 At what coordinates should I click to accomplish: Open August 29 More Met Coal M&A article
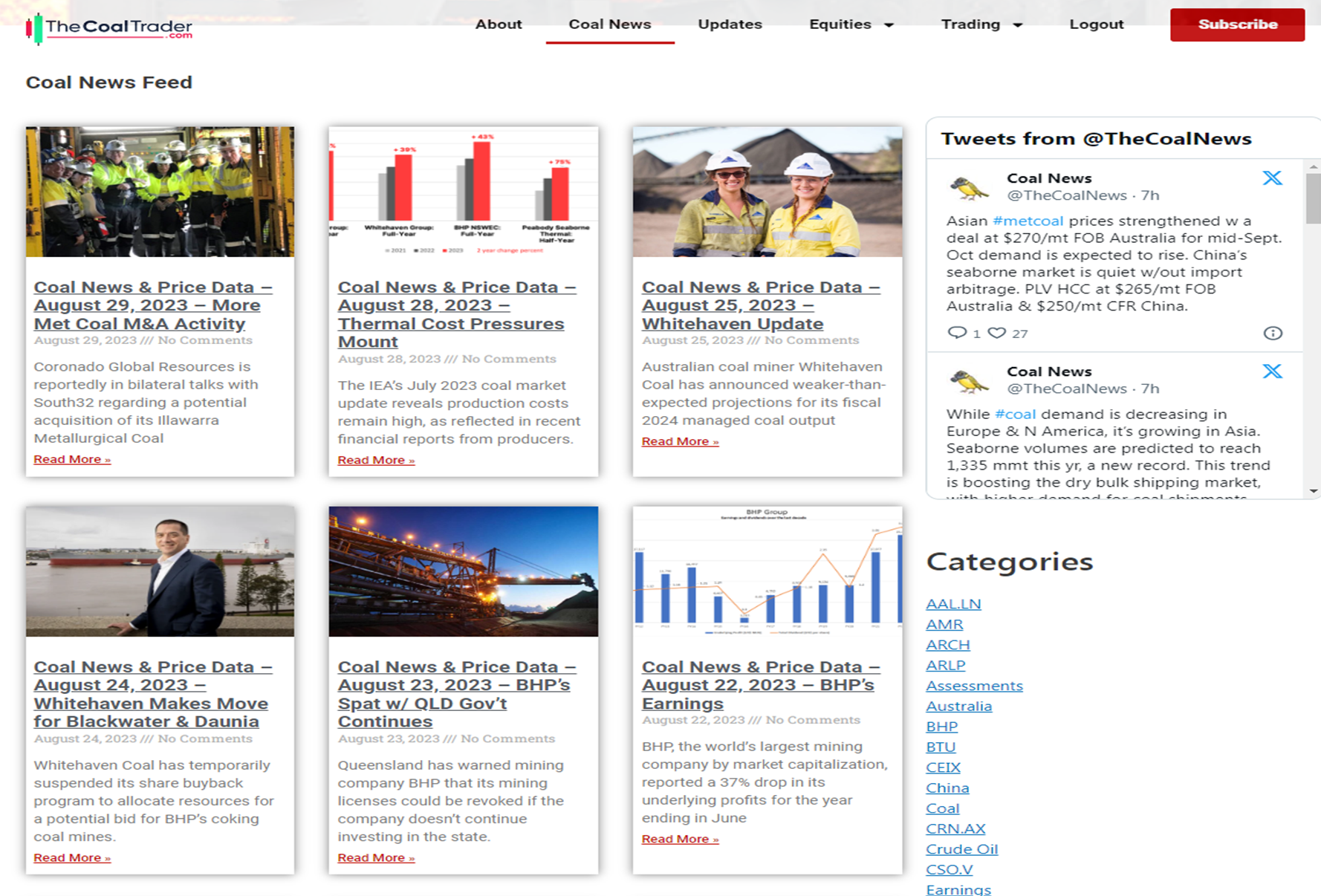152,305
